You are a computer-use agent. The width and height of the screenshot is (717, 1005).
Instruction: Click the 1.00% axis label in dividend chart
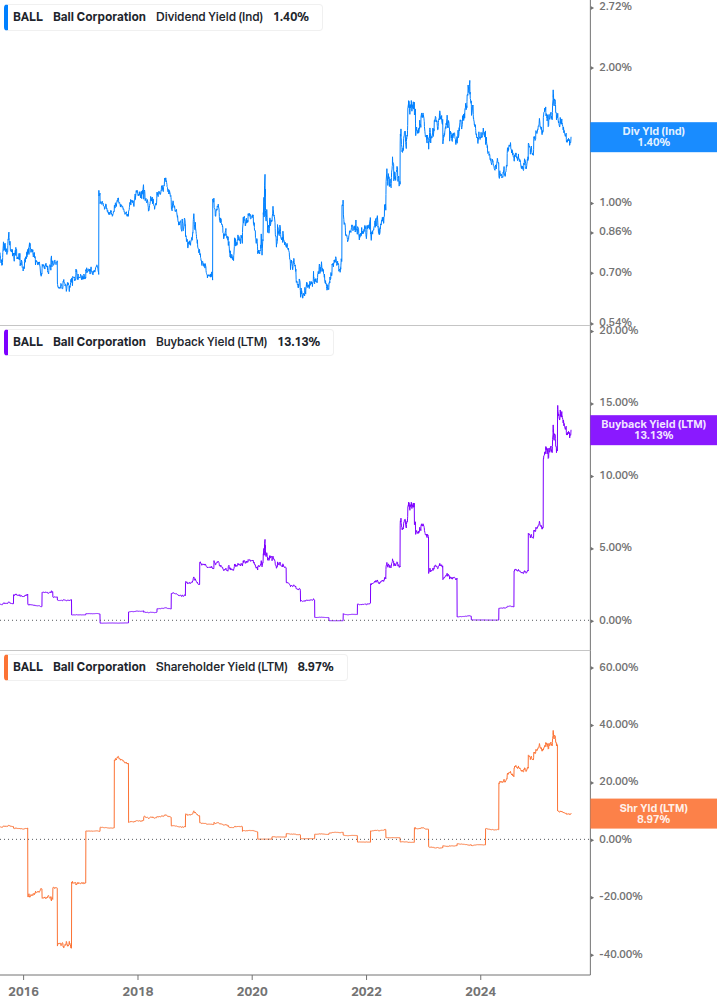[x=615, y=203]
